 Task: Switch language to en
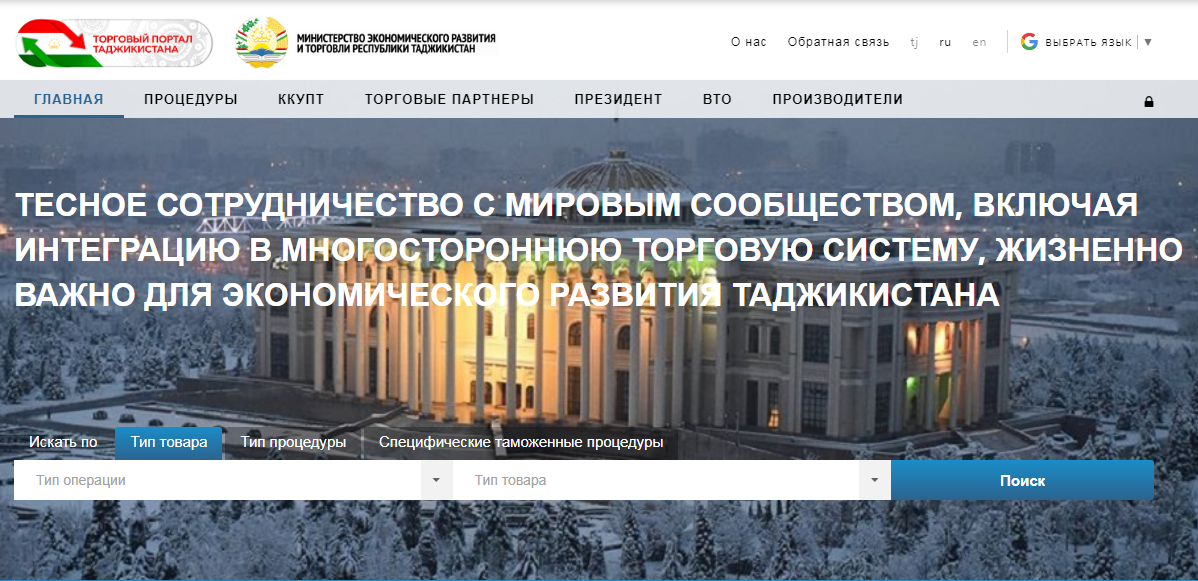coord(979,42)
